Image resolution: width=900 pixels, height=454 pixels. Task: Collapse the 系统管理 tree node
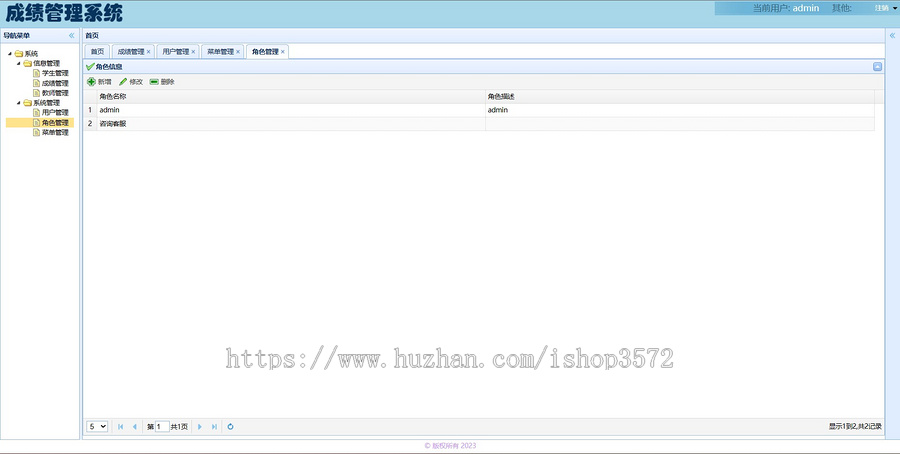coord(18,103)
